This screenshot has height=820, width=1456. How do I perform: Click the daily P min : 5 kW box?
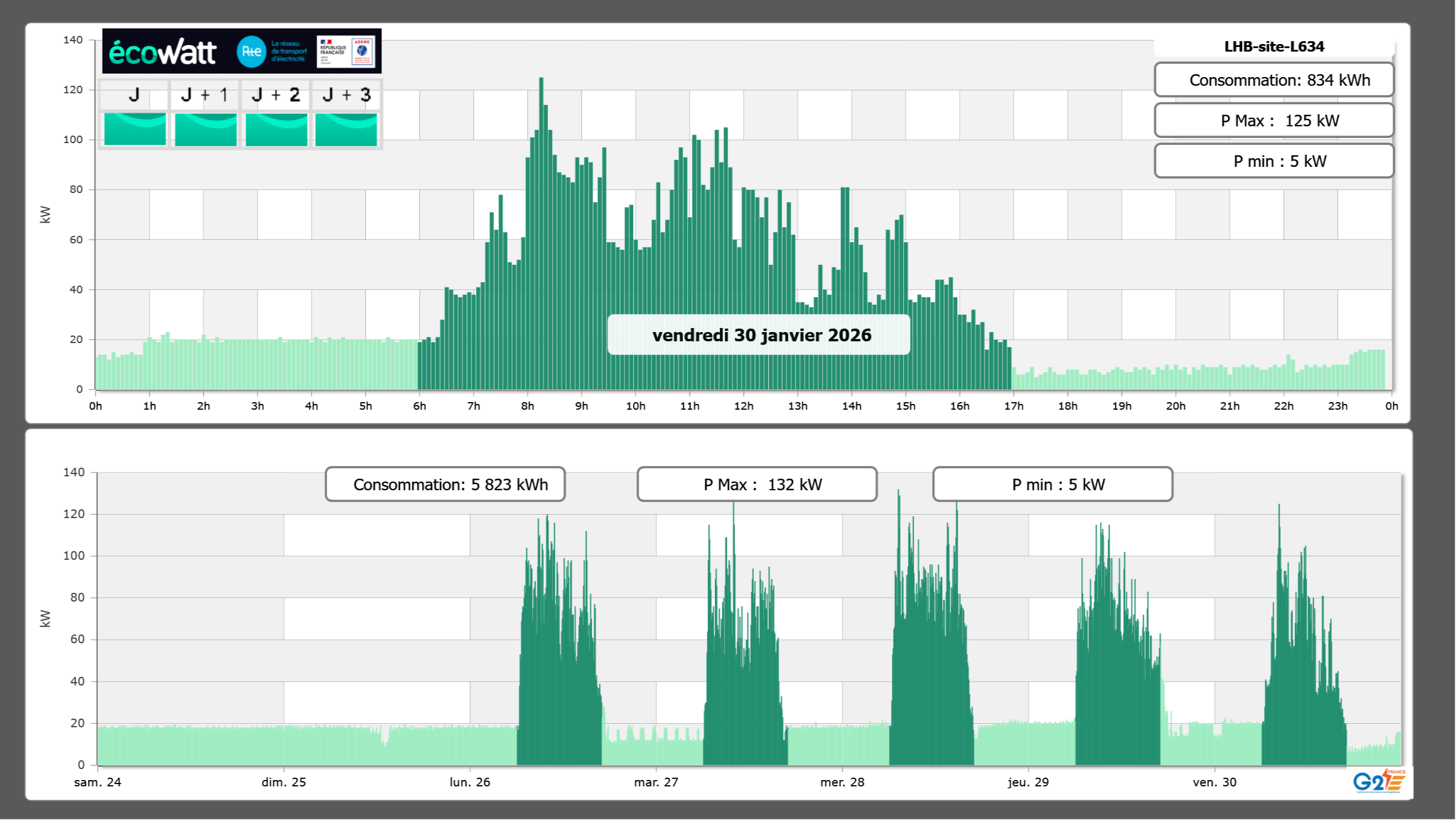tap(1274, 161)
